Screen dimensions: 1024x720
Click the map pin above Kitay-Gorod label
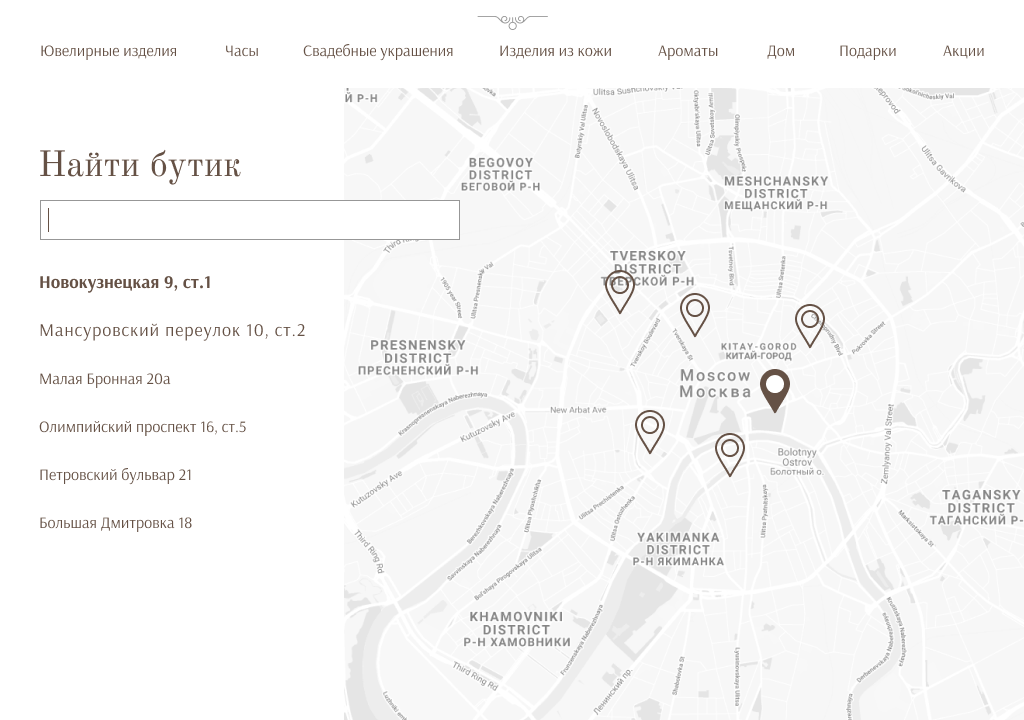tap(695, 315)
